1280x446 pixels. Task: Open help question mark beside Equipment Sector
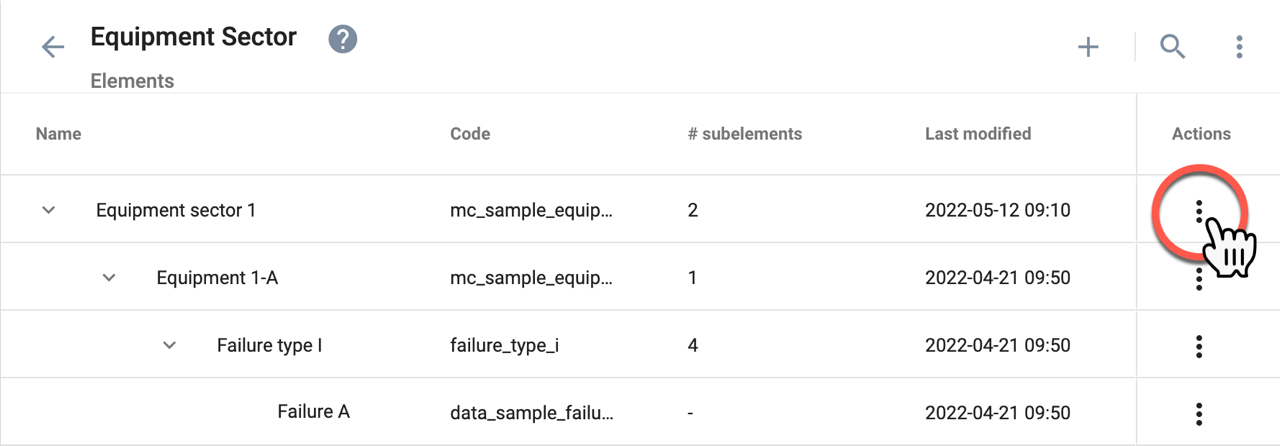(343, 40)
